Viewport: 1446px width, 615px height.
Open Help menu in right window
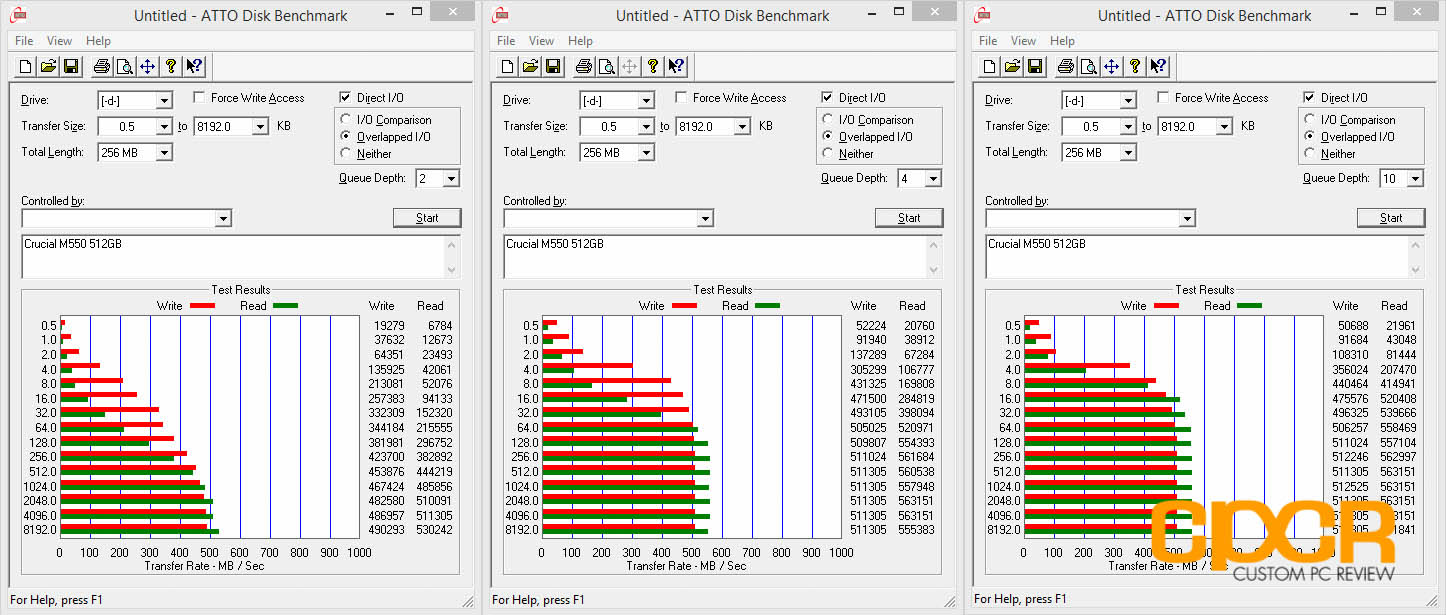tap(1062, 41)
